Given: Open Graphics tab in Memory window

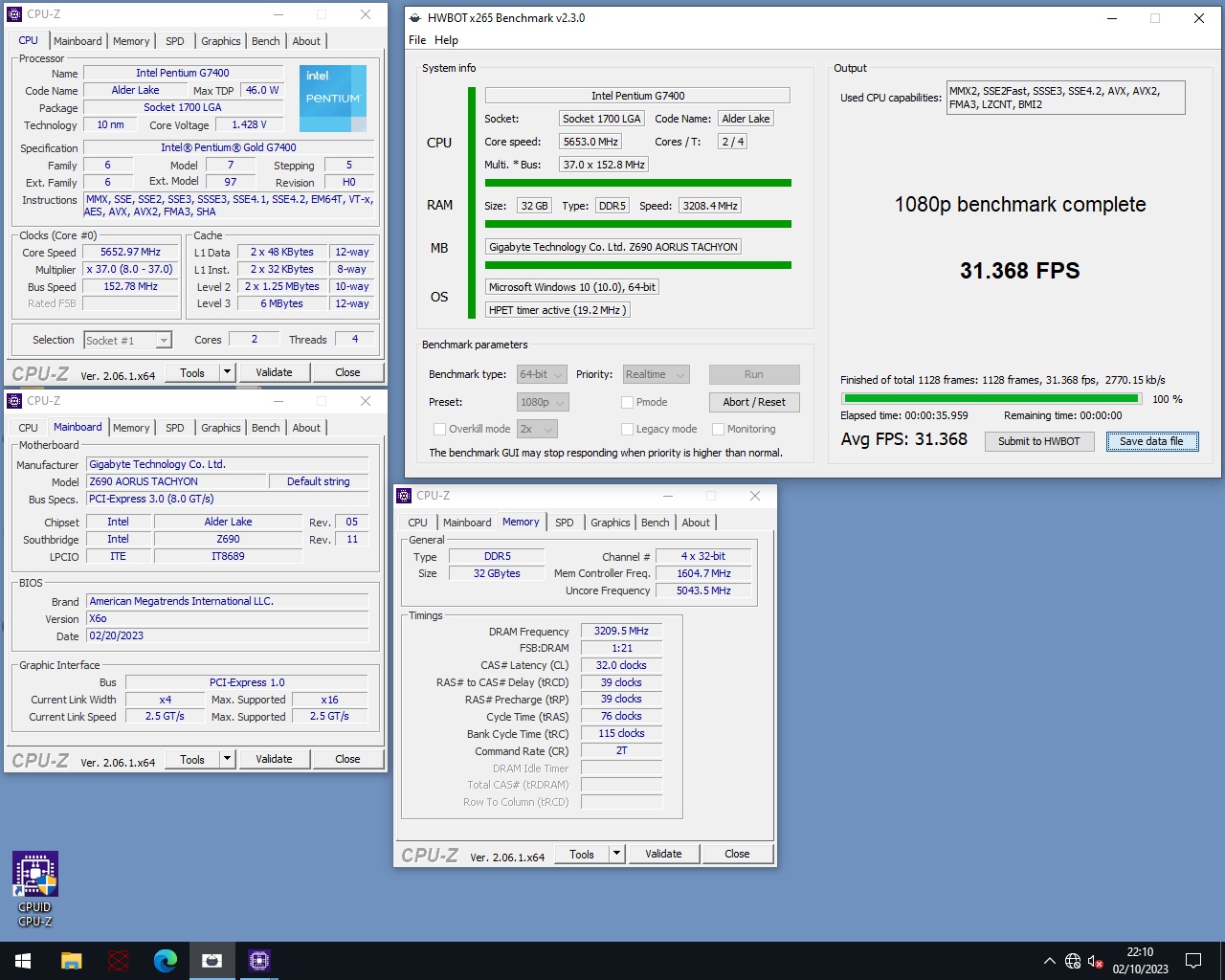Looking at the screenshot, I should pyautogui.click(x=611, y=523).
